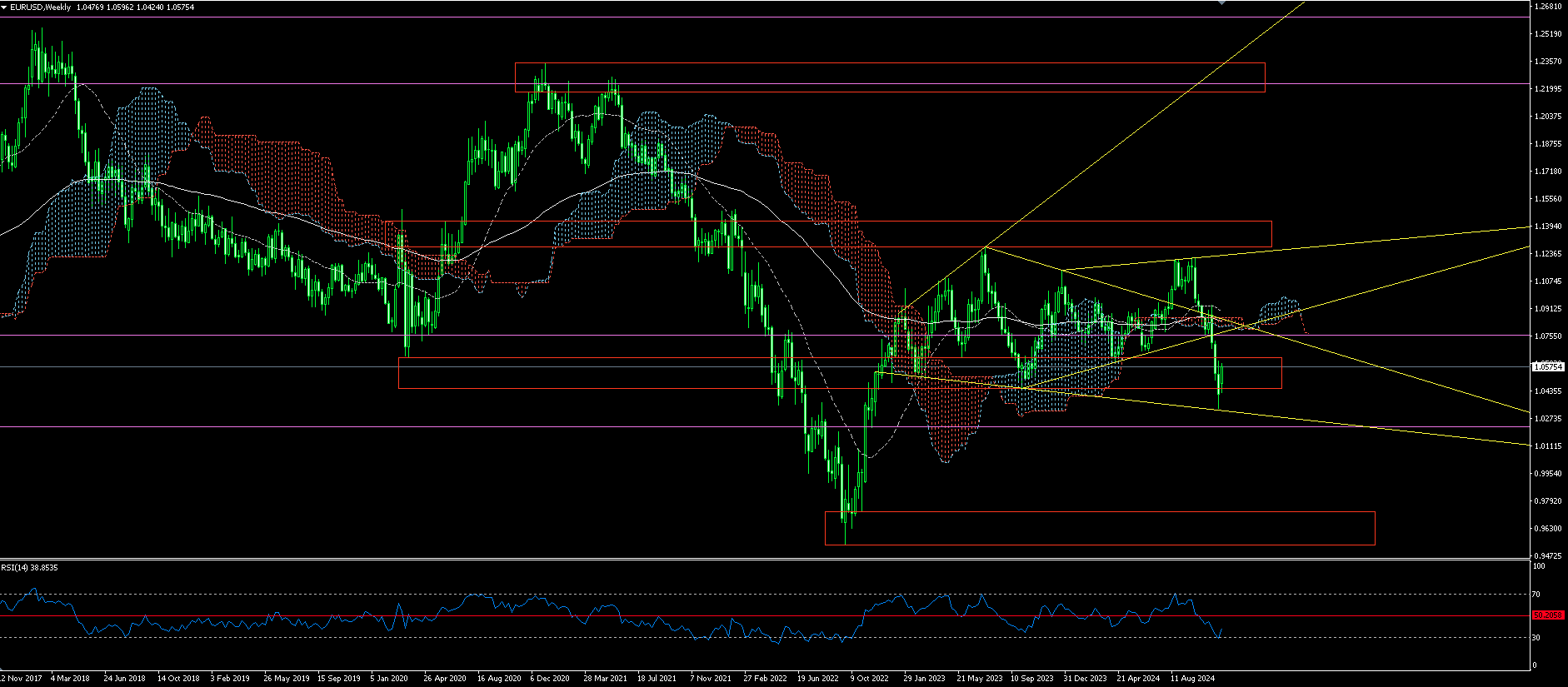The height and width of the screenshot is (687, 1568).
Task: Click the 1.26810 price scale label
Action: [1547, 6]
